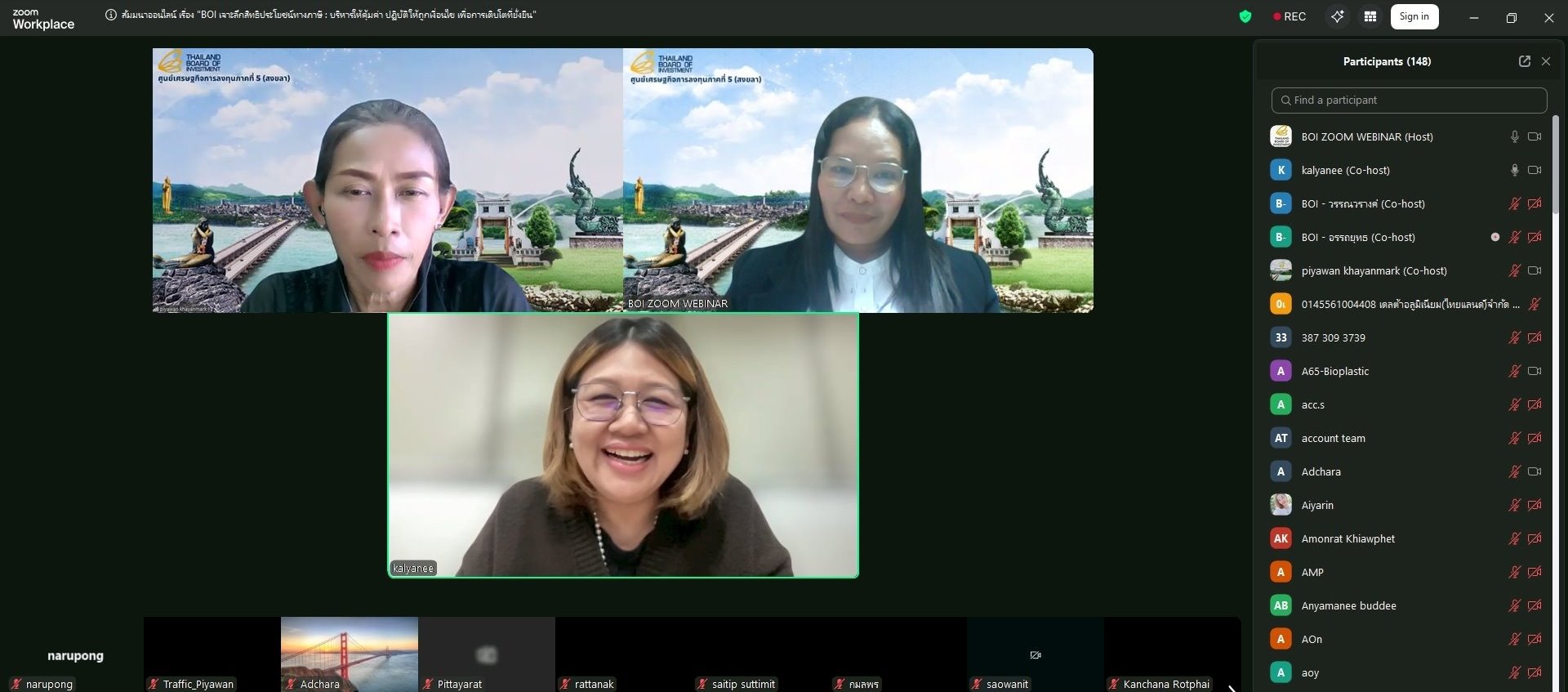This screenshot has height=692, width=1568.
Task: Click the recording dot in BOI - อรรถยุทธ row
Action: (x=1494, y=237)
